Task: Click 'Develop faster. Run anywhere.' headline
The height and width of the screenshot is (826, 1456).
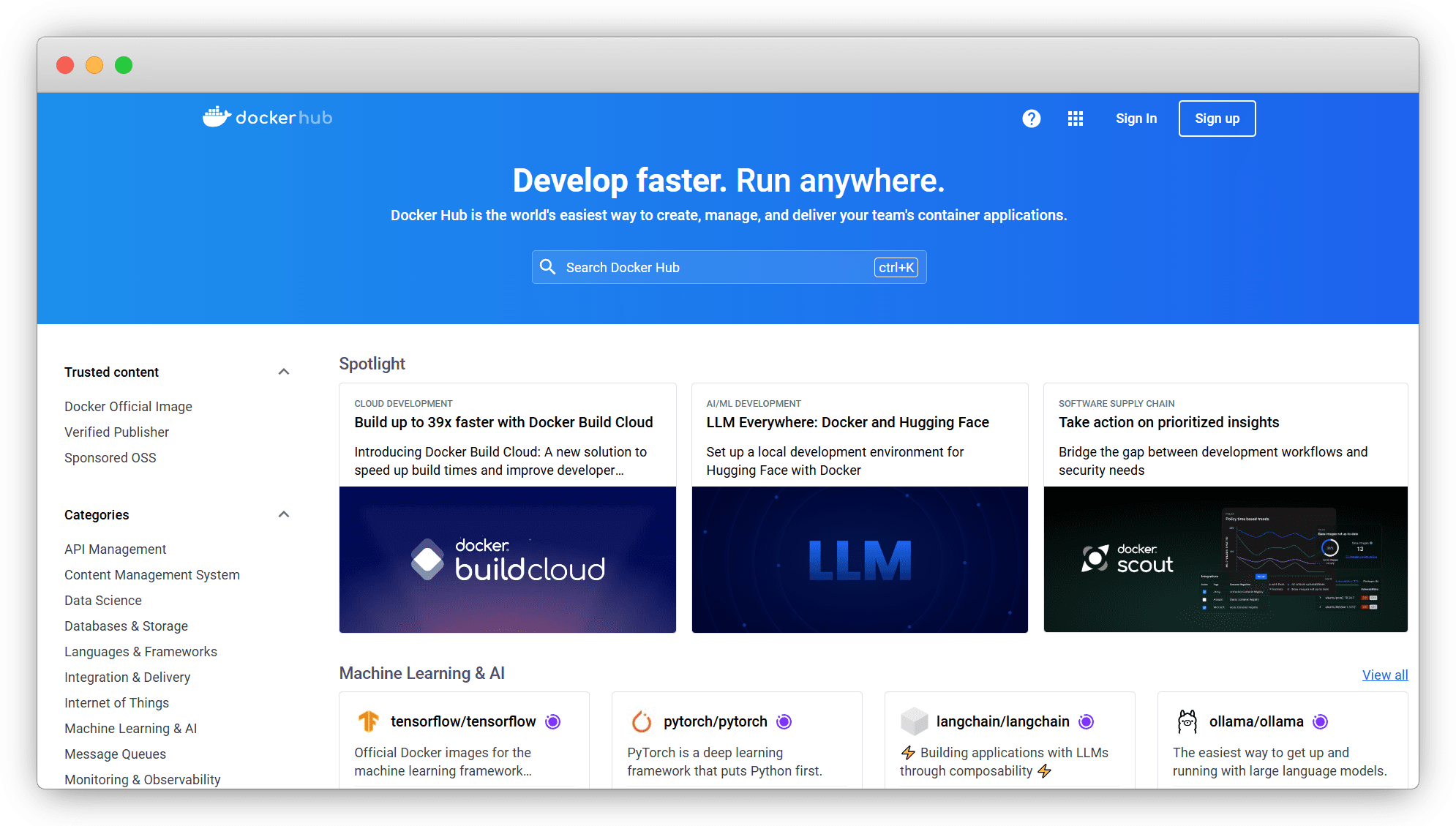Action: (728, 180)
